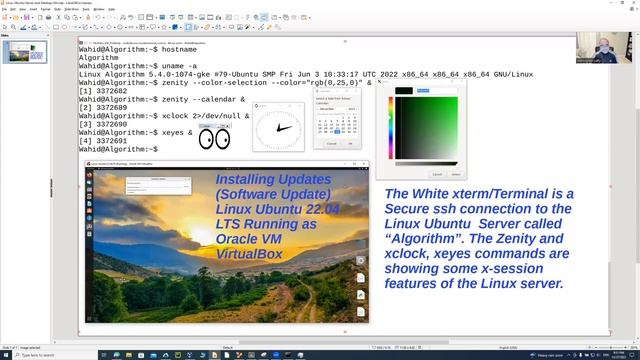Screen dimensions: 640x360
Task: Click the Crop Image icon
Action: pos(240,27)
